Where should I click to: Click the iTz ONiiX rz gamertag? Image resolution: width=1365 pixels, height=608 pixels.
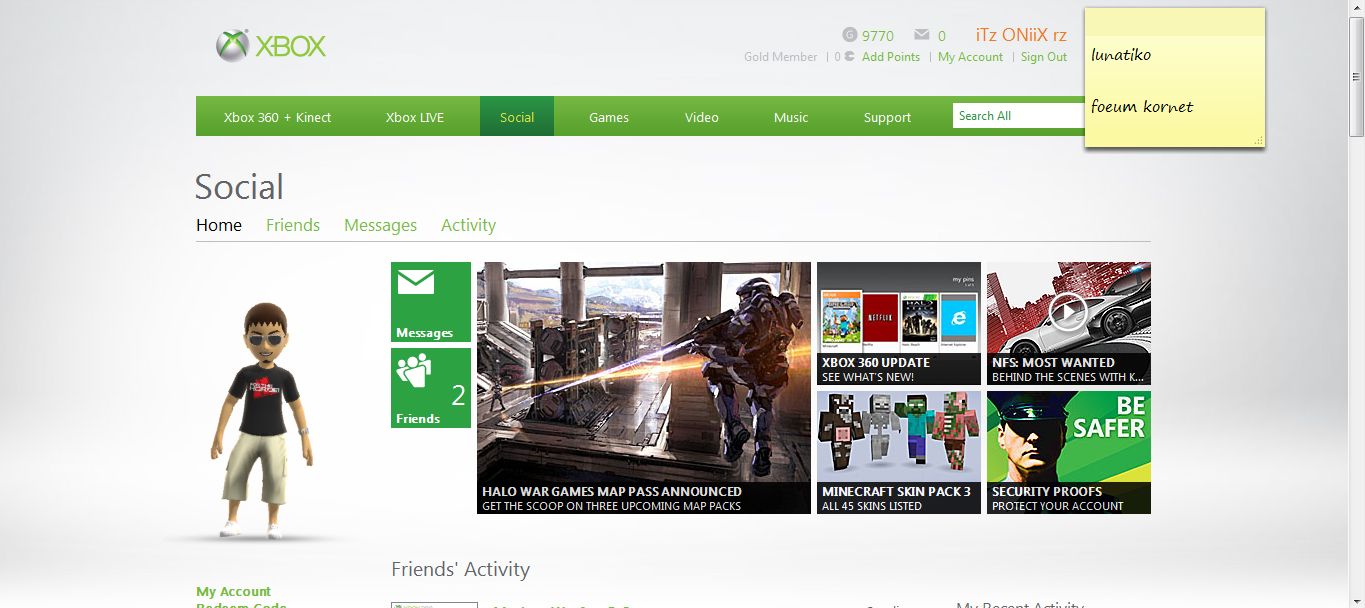point(1021,35)
